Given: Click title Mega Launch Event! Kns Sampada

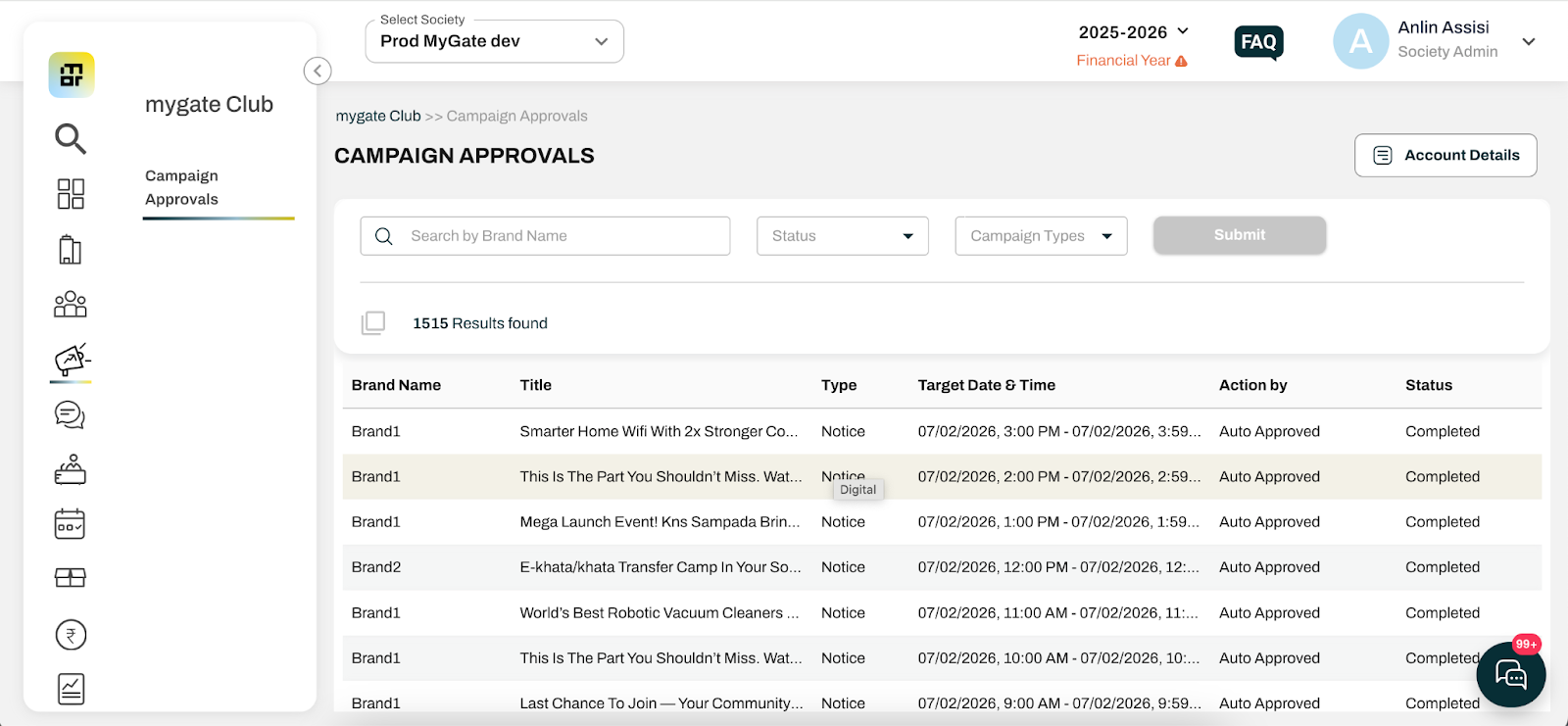Looking at the screenshot, I should 661,522.
